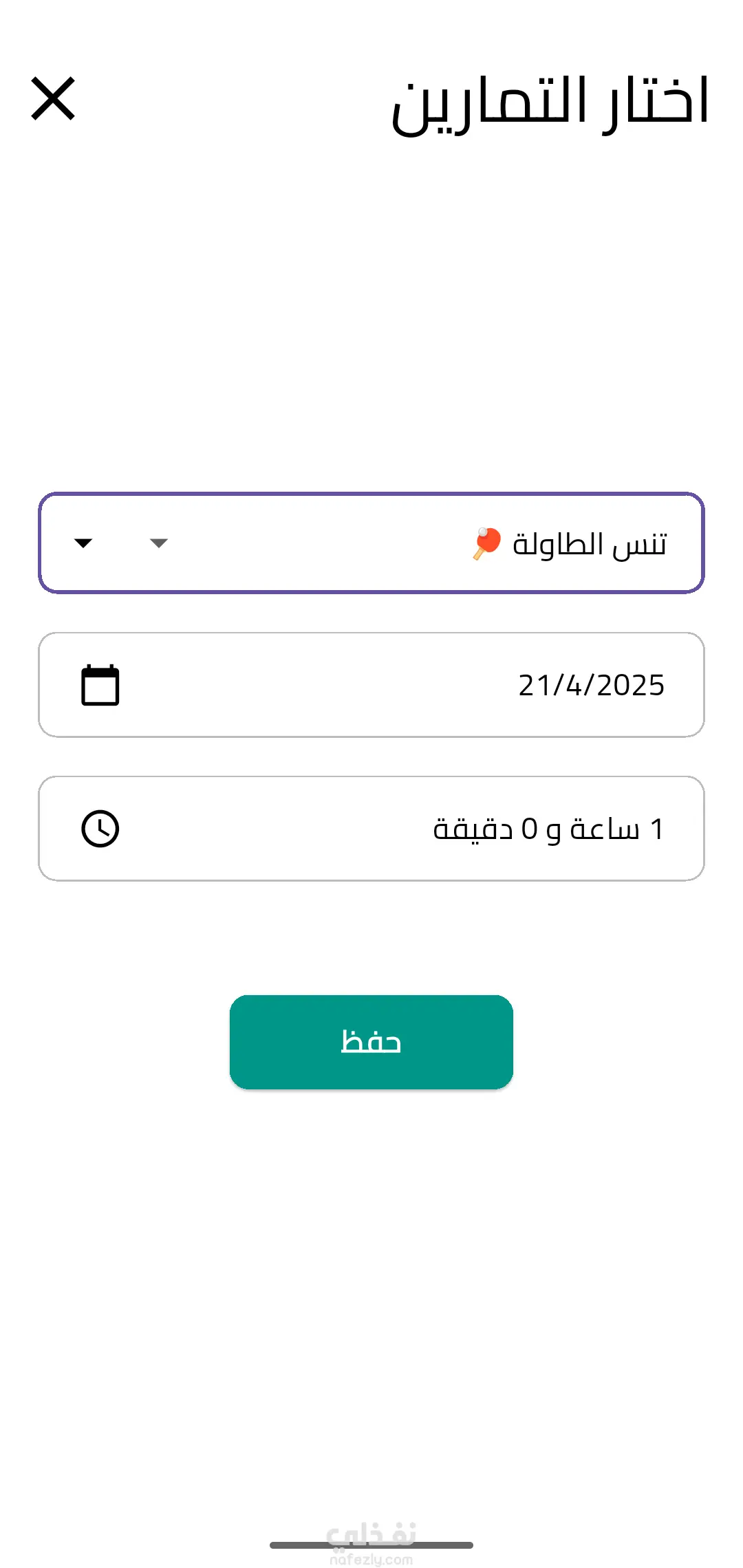Click the nafezly.com watermark text

click(371, 1560)
